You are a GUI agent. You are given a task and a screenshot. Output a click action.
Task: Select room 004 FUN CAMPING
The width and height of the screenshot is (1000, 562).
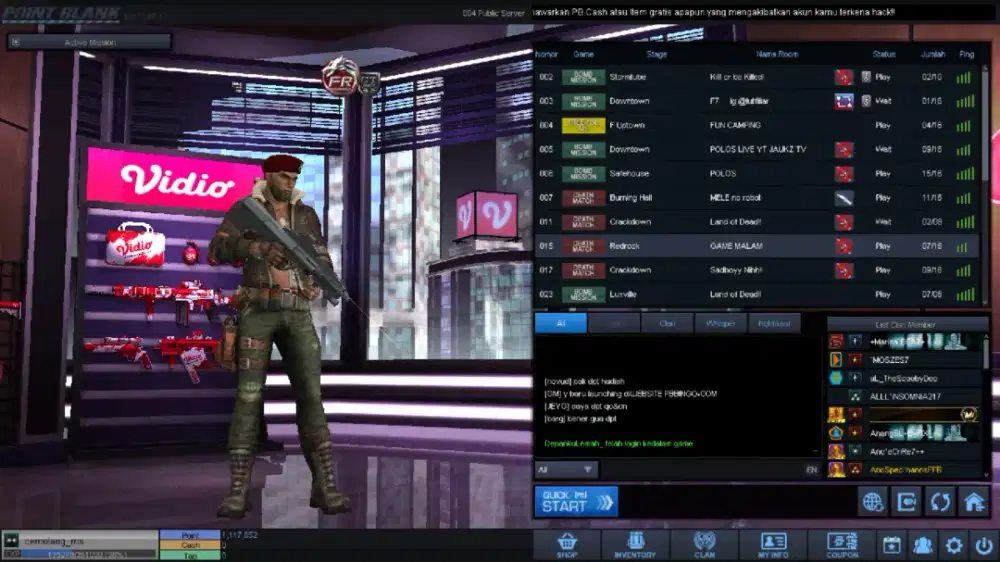coord(756,126)
